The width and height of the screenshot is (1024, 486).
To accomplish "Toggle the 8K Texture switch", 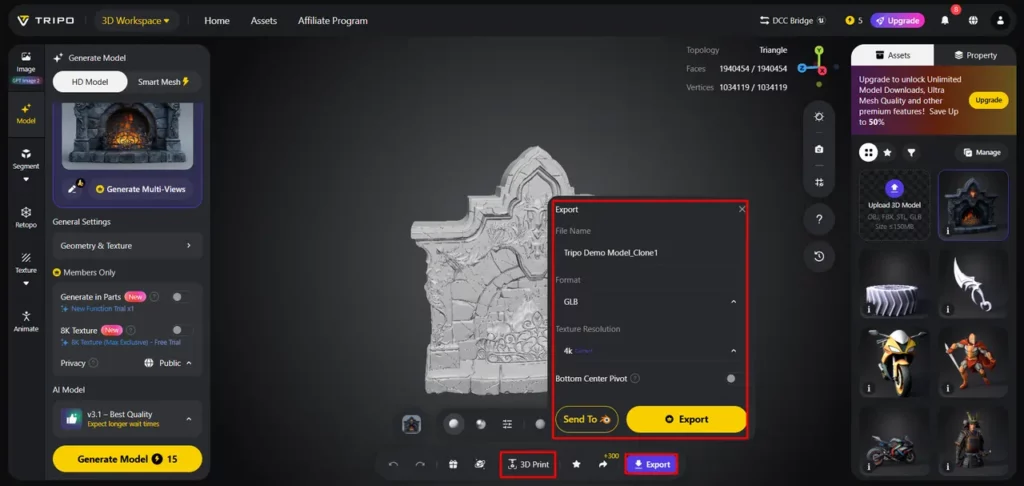I will click(180, 330).
